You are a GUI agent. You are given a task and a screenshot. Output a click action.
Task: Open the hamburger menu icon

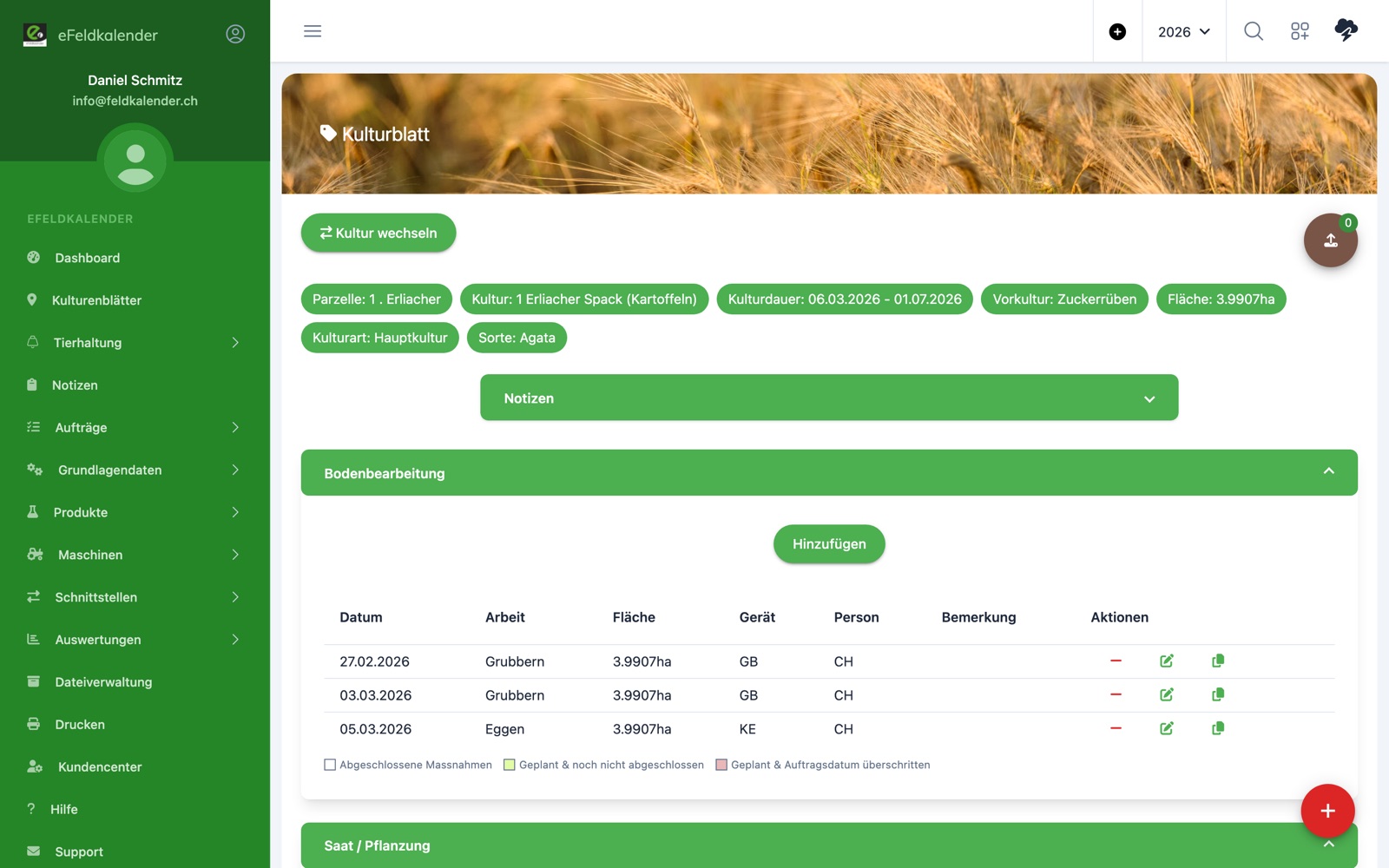point(313,31)
